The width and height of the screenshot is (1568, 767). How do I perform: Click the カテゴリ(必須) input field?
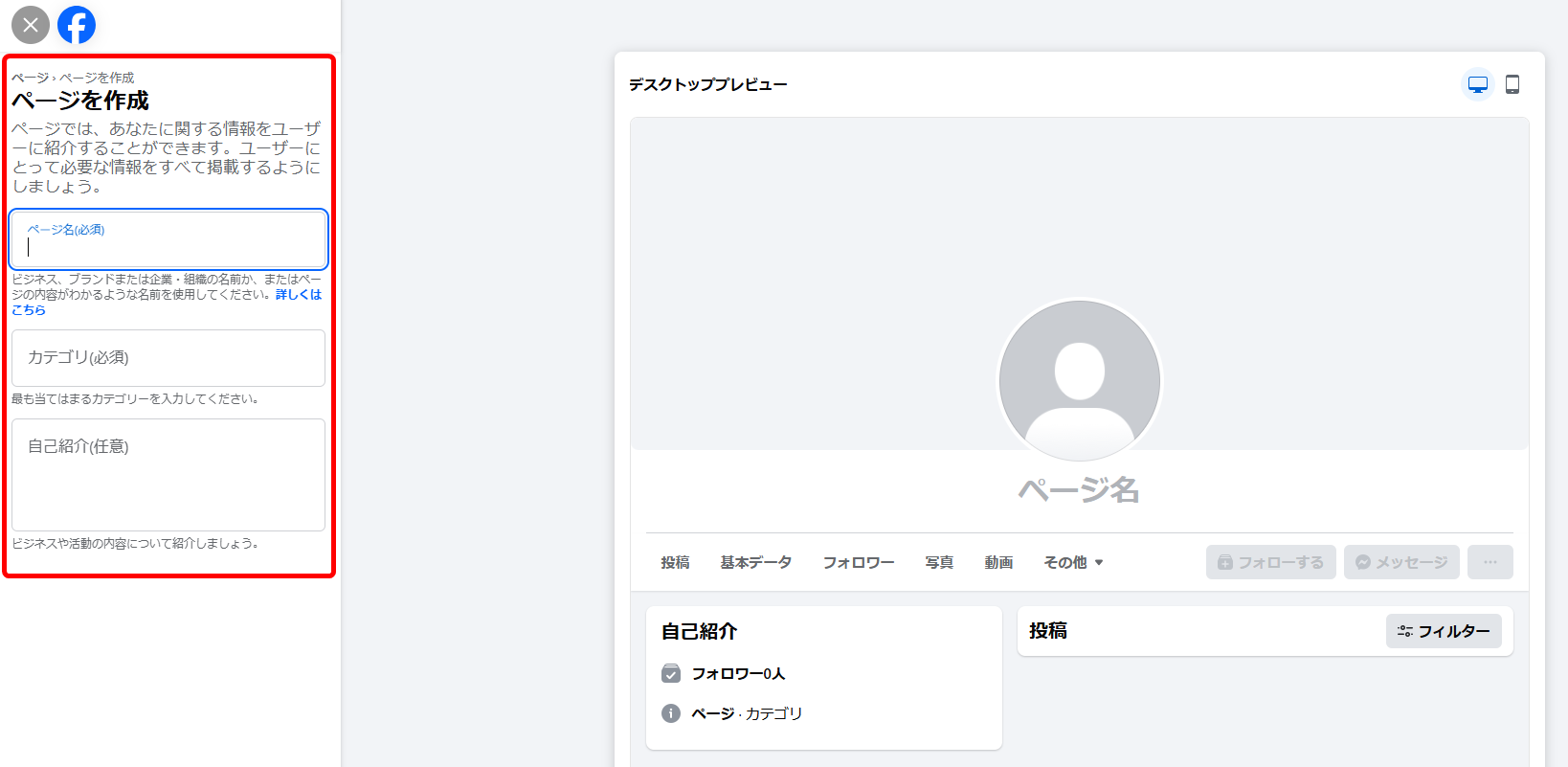(x=168, y=358)
